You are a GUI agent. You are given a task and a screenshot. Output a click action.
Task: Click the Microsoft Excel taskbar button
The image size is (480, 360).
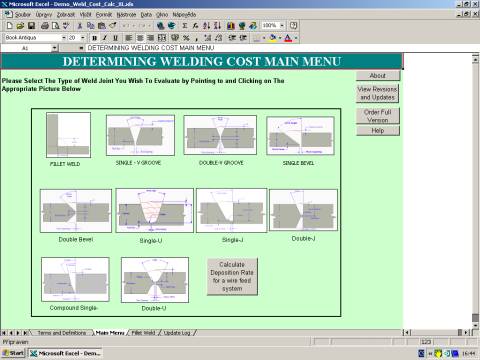(65, 353)
